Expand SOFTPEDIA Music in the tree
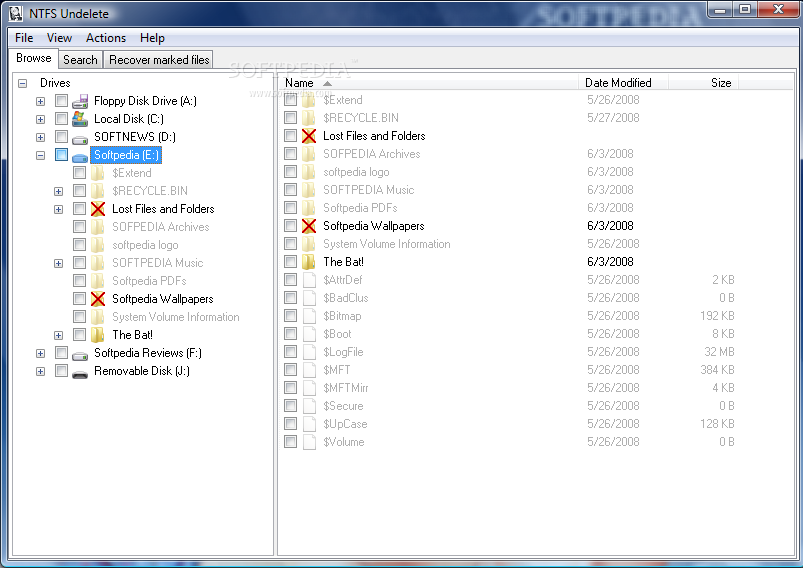803x568 pixels. tap(58, 263)
